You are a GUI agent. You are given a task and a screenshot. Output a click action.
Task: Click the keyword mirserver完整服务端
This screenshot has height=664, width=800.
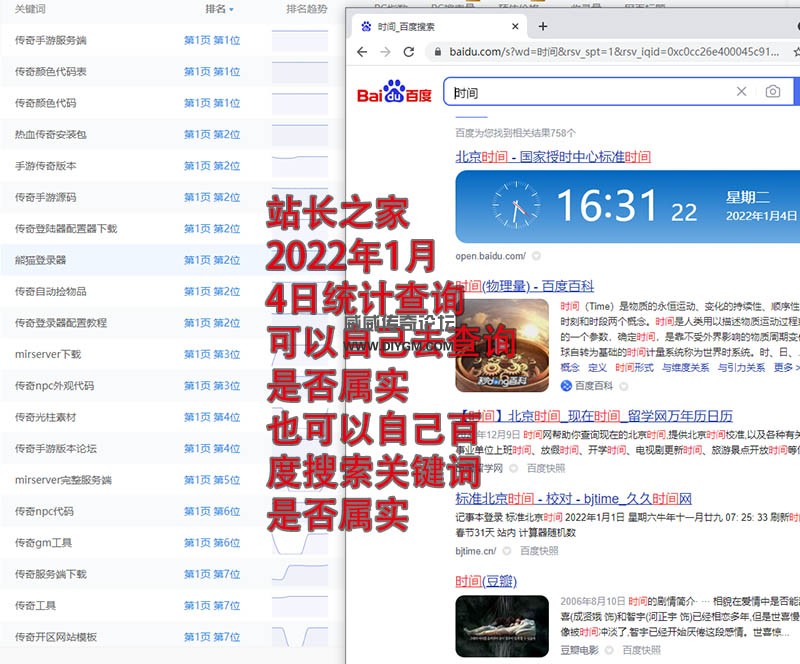click(x=63, y=480)
